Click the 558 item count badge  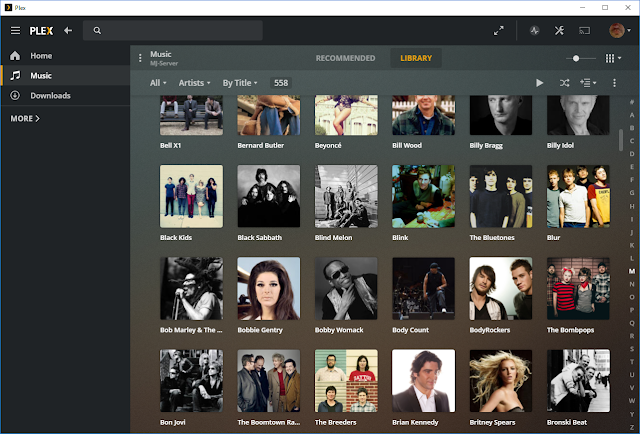[281, 83]
